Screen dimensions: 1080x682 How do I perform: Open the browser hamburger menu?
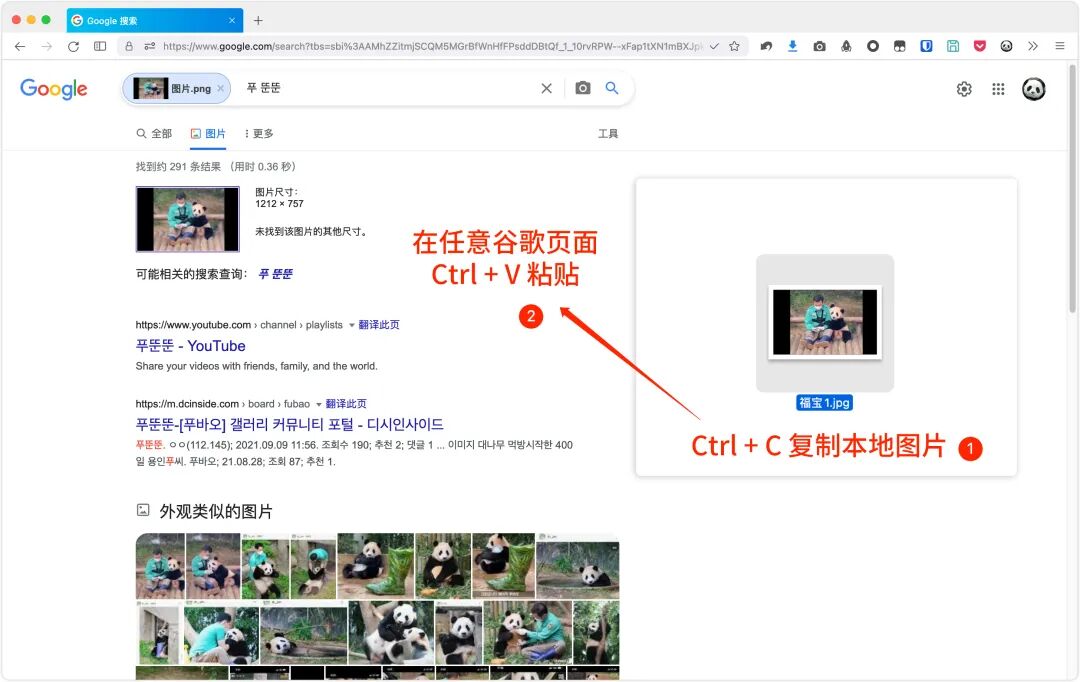pos(1060,46)
